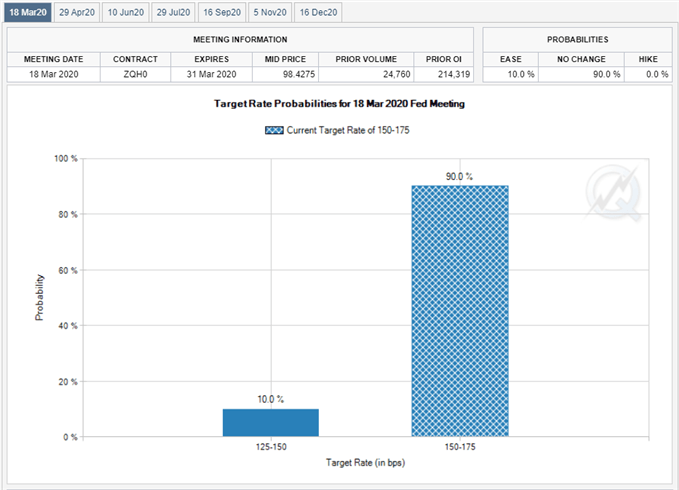Viewport: 679px width, 490px height.
Task: Click the PROBABILITIES header
Action: tap(578, 39)
